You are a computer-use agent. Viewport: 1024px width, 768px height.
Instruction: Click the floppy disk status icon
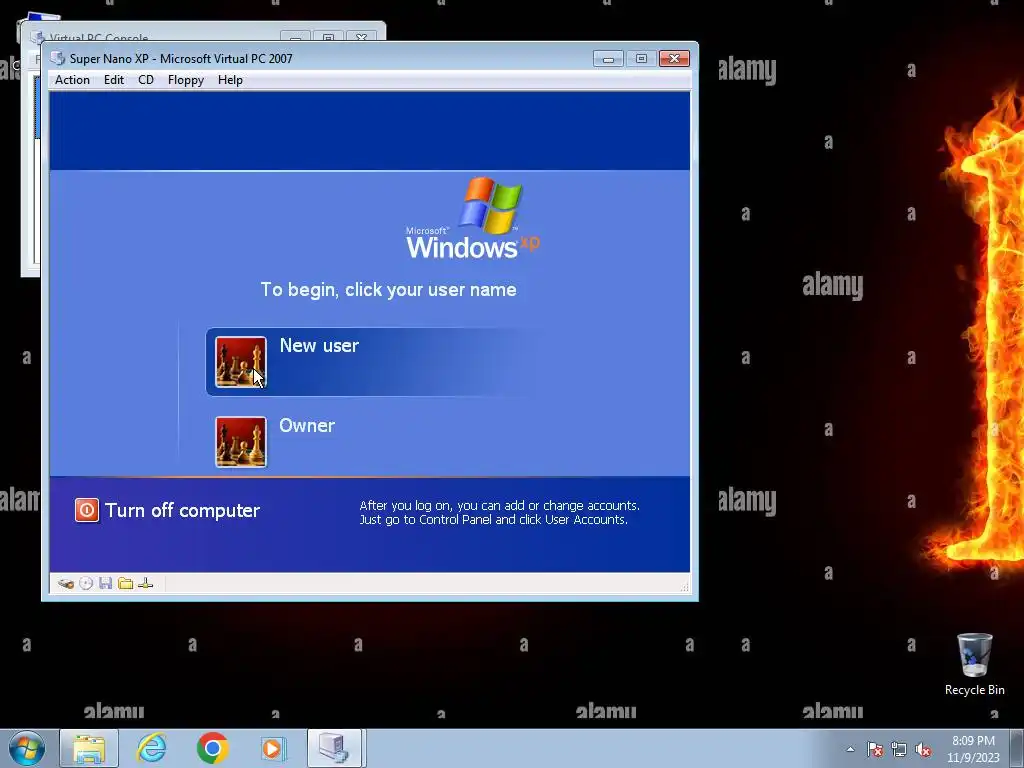[106, 583]
